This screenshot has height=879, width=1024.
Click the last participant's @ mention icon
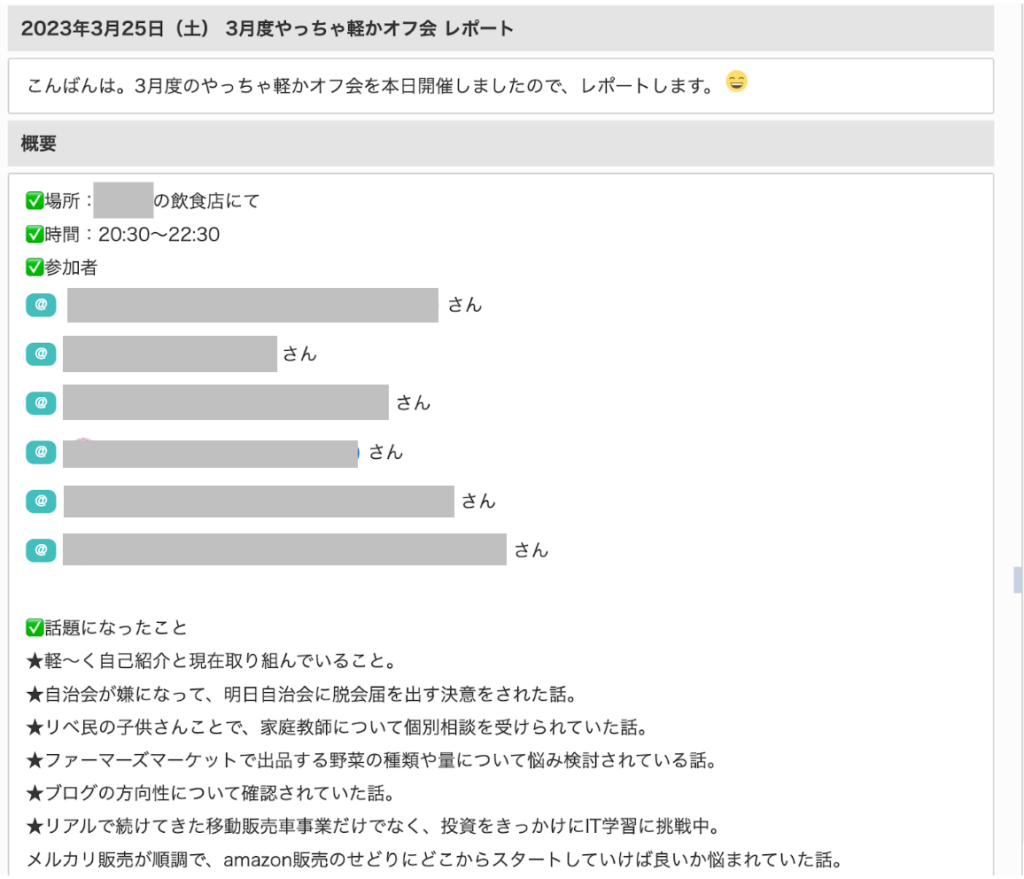click(x=40, y=549)
